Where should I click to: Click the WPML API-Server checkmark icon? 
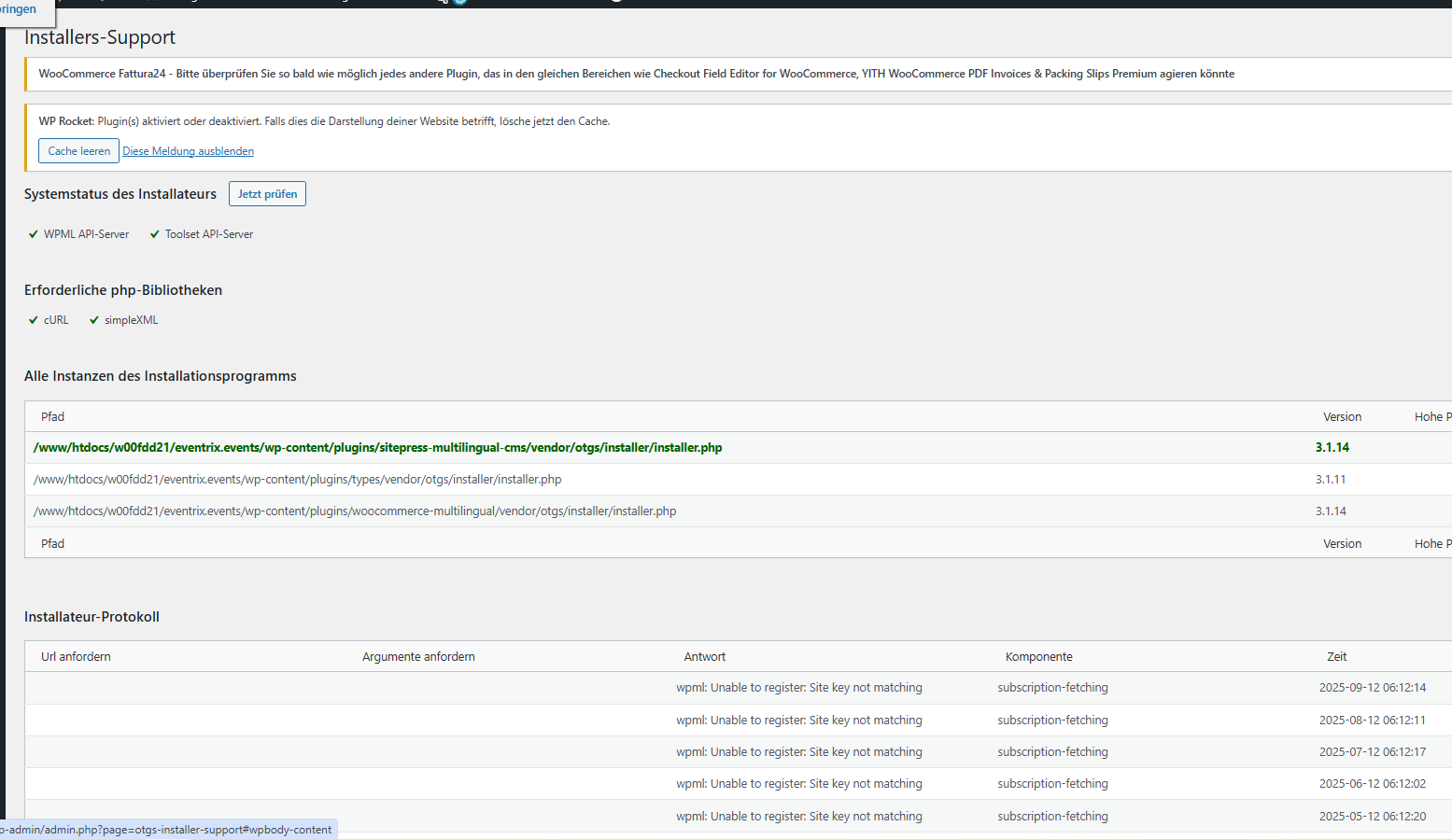click(x=34, y=234)
